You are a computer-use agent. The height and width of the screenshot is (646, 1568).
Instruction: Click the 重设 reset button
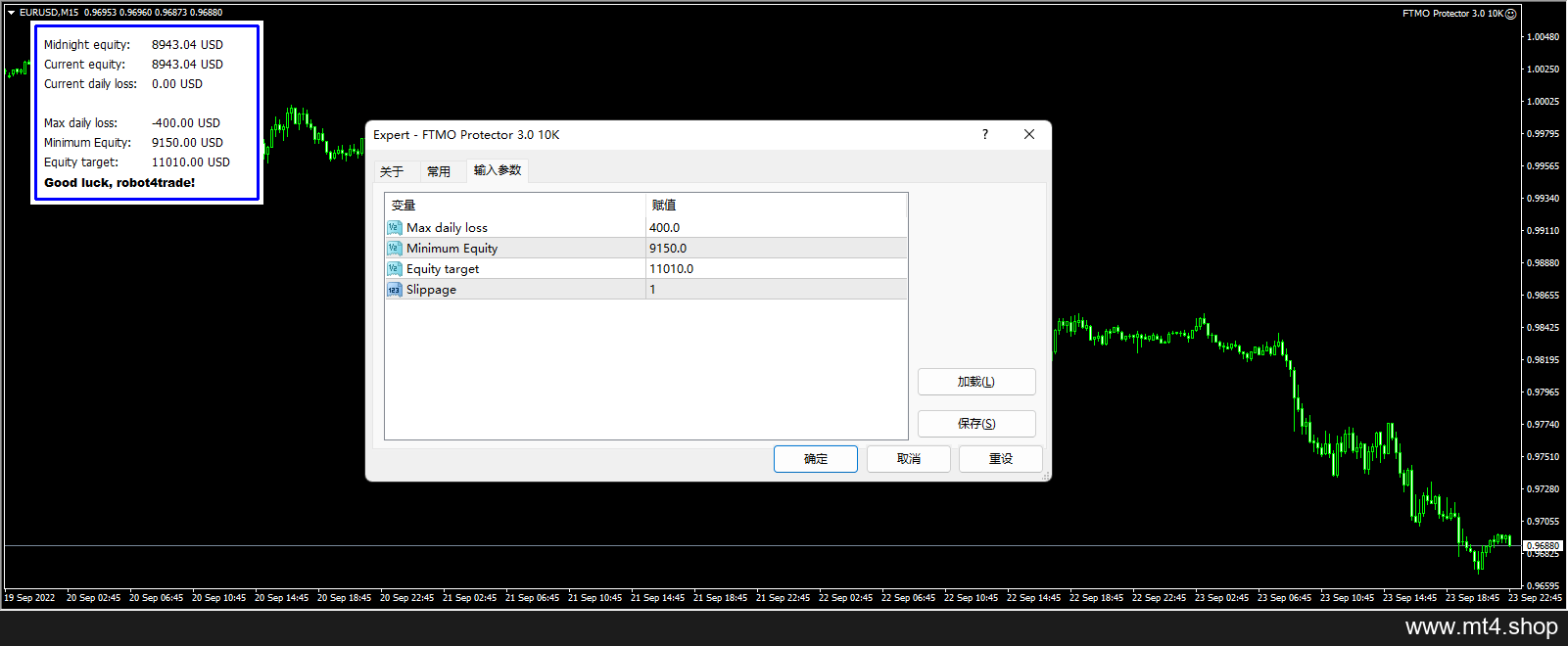click(1001, 459)
